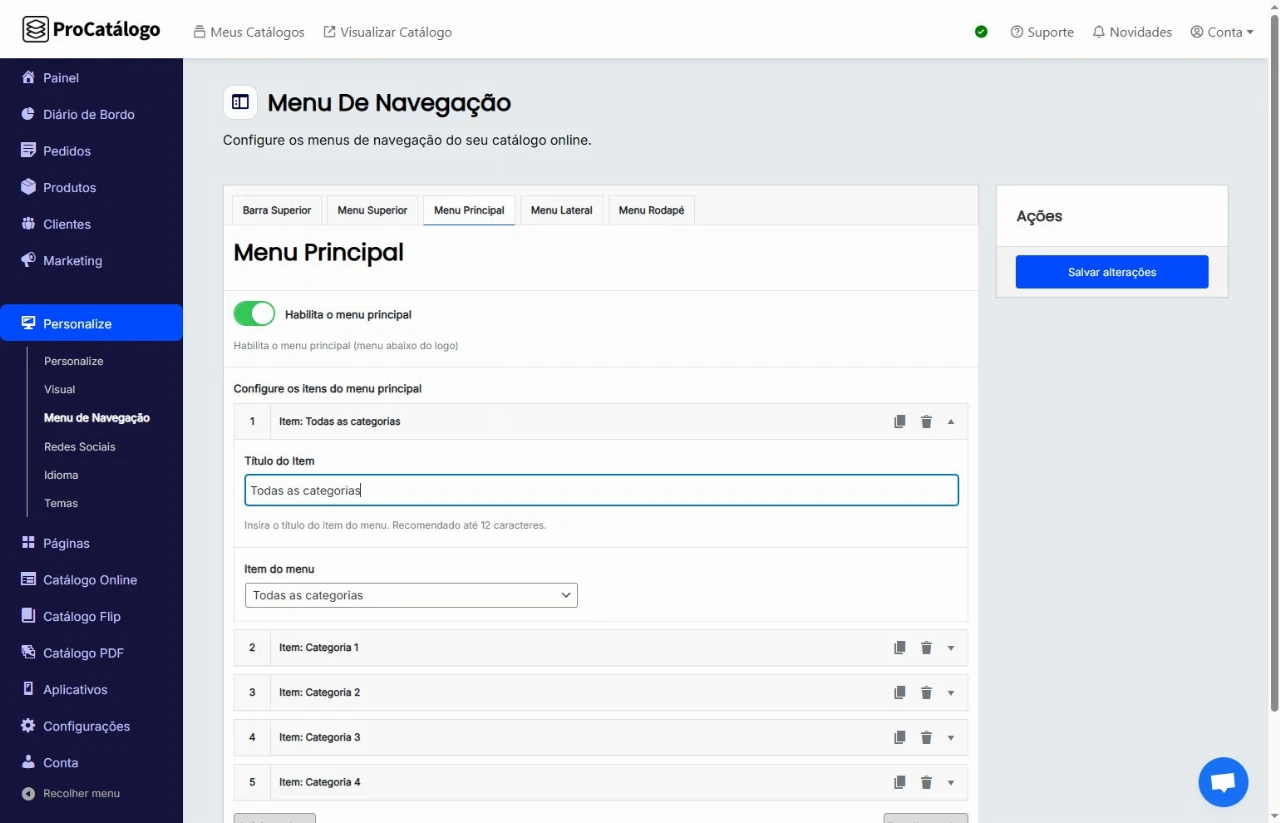This screenshot has height=823, width=1280.
Task: Delete the Categoria 2 menu item
Action: coord(926,693)
